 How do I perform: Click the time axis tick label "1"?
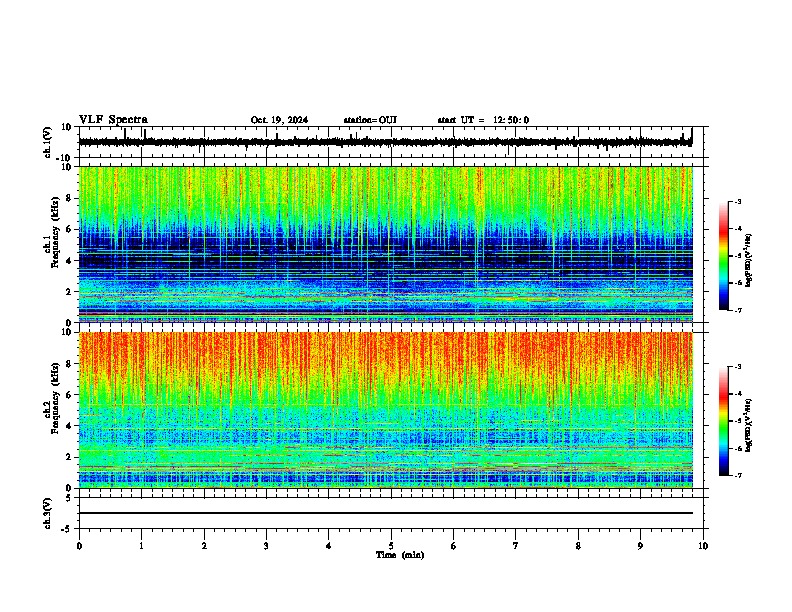click(x=141, y=546)
